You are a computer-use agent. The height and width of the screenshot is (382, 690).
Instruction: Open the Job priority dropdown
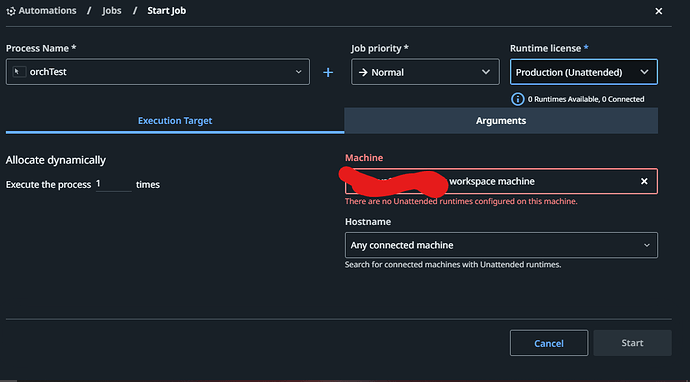425,72
